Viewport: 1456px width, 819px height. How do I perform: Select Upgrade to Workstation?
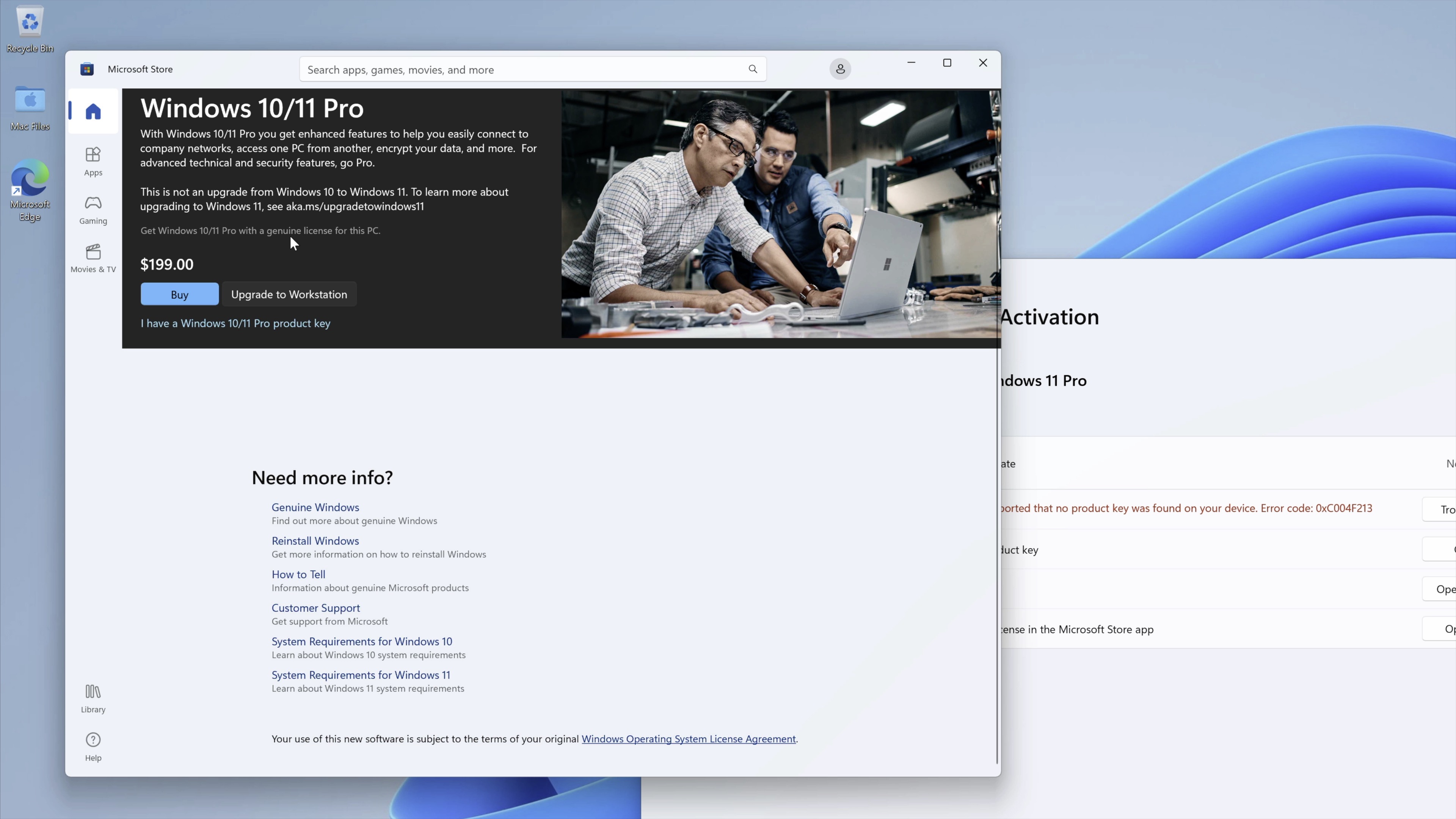coord(289,294)
